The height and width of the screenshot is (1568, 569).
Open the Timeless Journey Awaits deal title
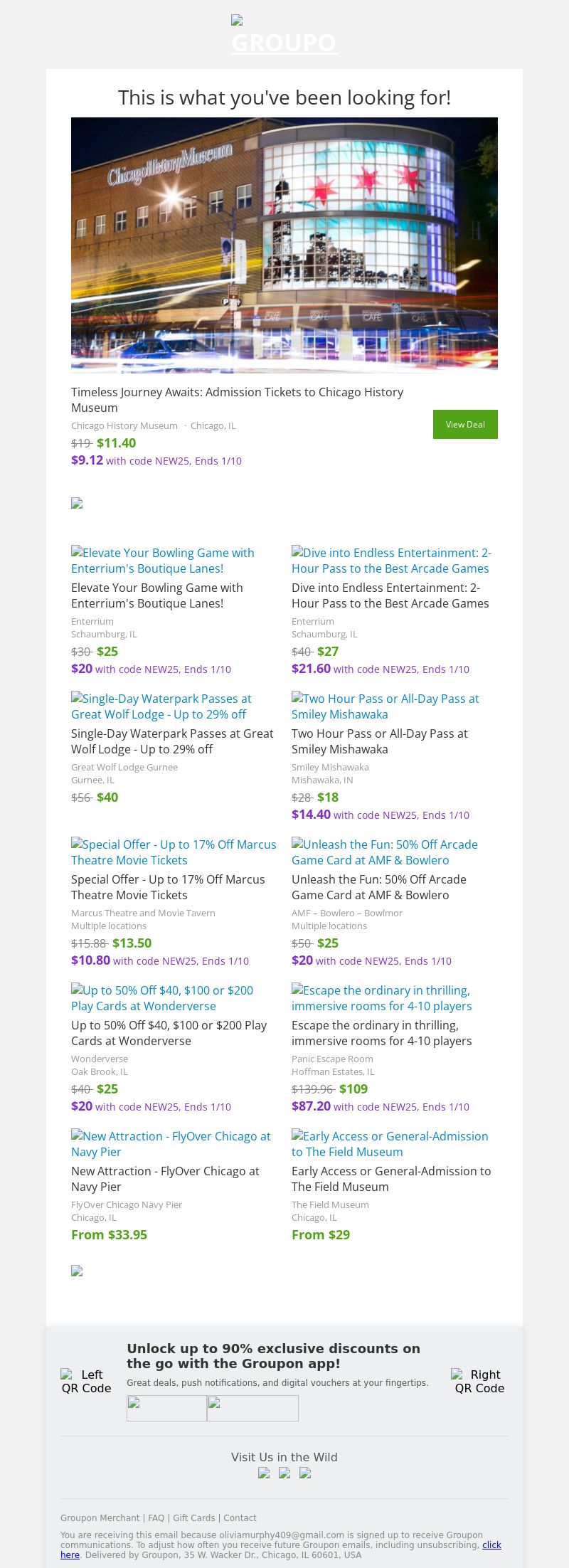coord(237,400)
